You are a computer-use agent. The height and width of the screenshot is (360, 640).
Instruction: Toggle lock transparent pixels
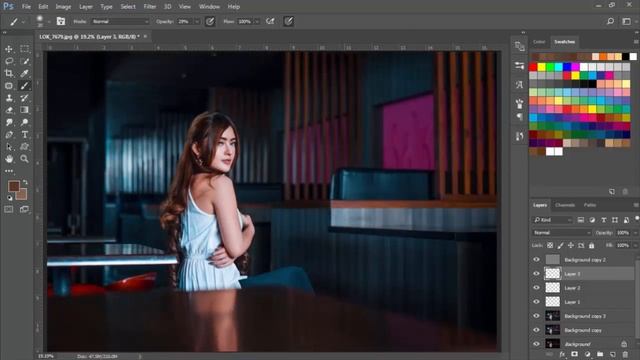pos(550,245)
